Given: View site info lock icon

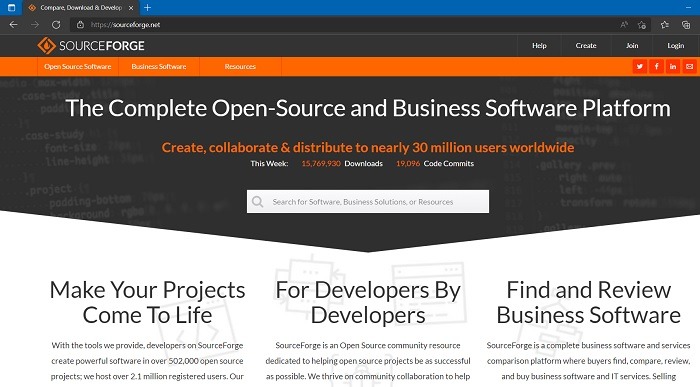Looking at the screenshot, I should tap(80, 25).
